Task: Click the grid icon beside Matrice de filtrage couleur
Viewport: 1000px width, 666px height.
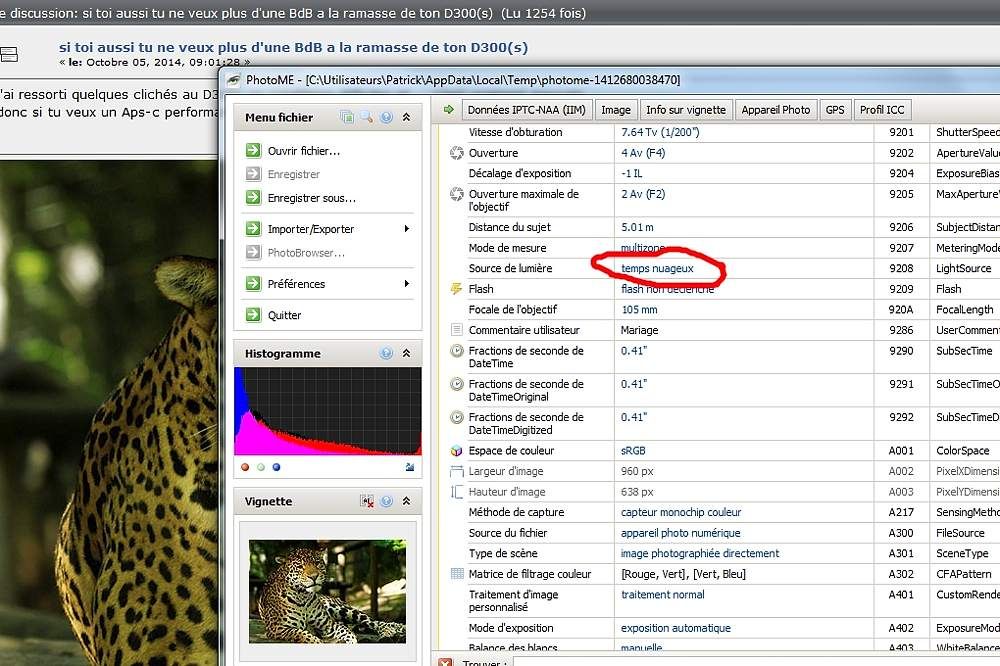Action: [x=457, y=574]
